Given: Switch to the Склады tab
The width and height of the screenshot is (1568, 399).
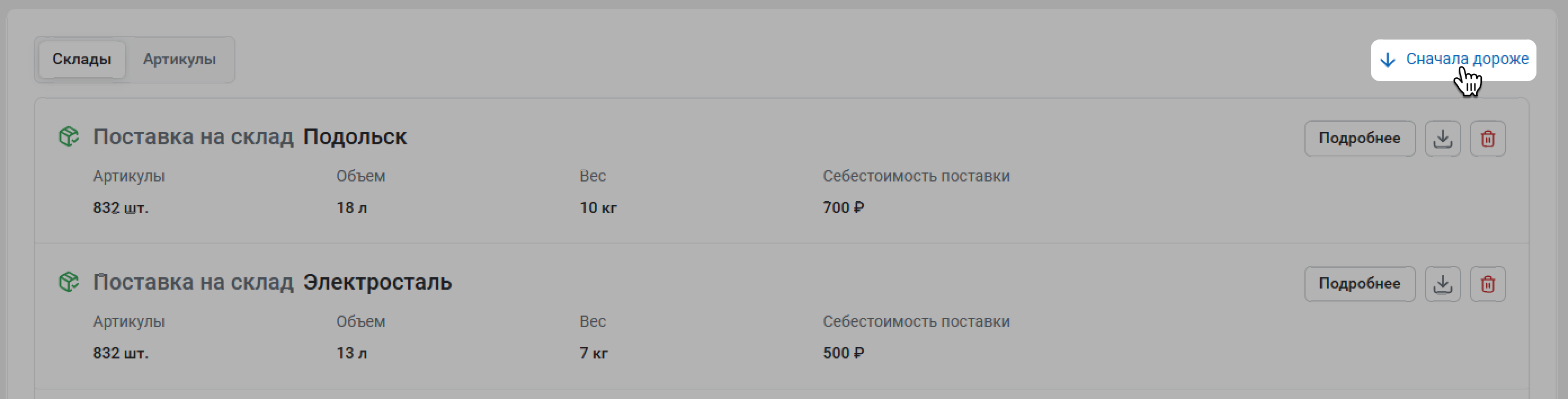Looking at the screenshot, I should point(82,60).
